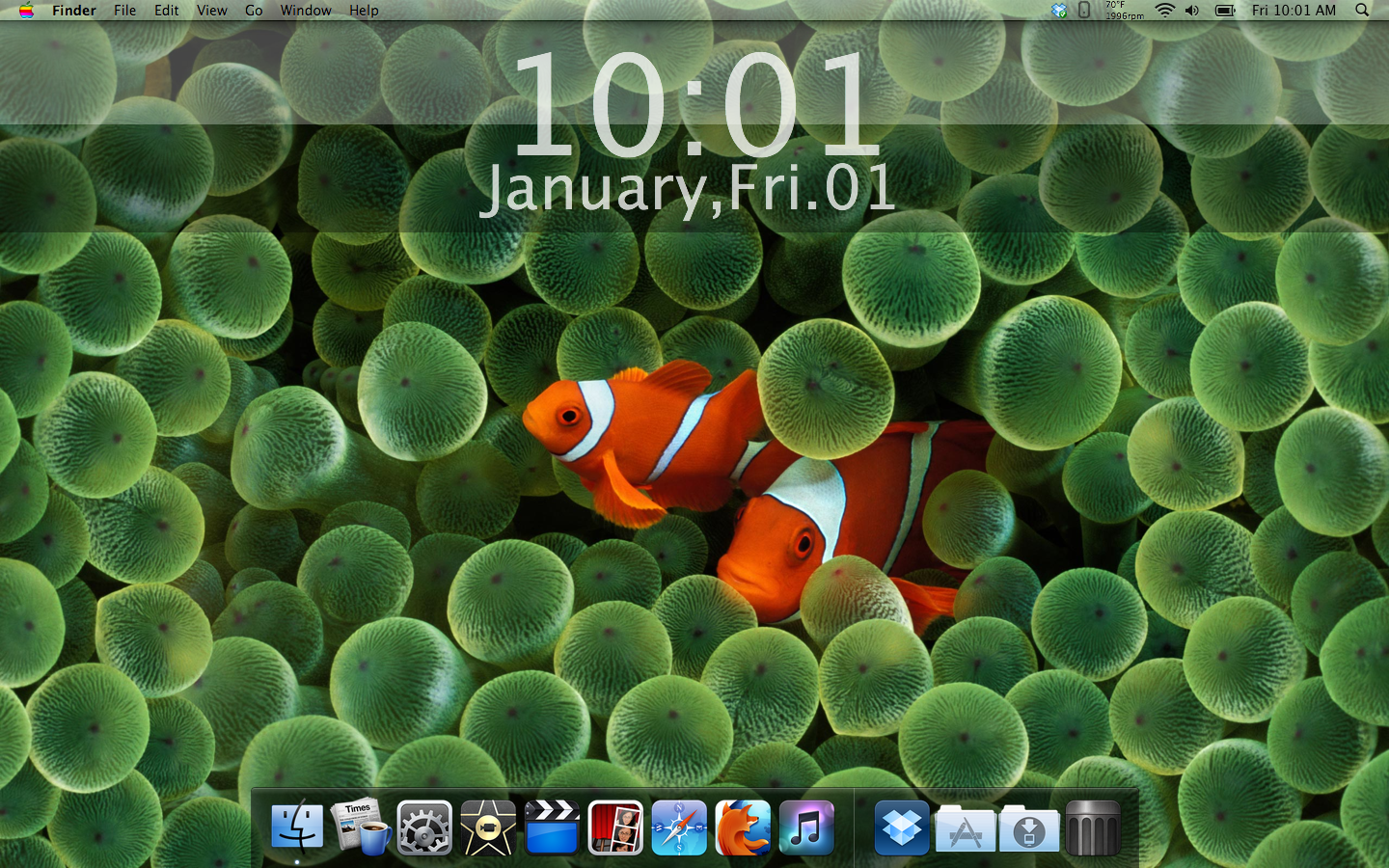Open the Edit menu

click(x=167, y=11)
